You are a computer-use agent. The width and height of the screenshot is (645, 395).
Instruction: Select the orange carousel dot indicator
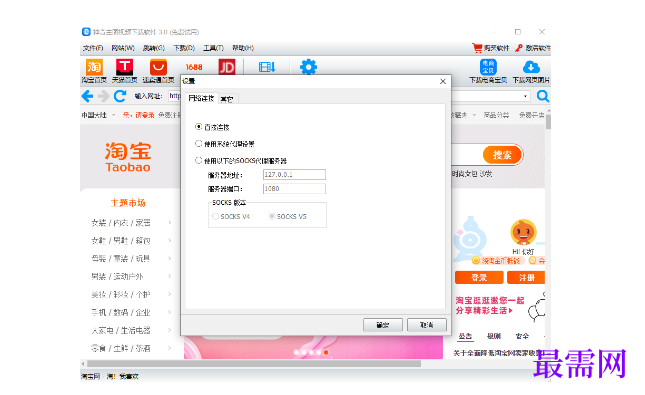(x=326, y=352)
